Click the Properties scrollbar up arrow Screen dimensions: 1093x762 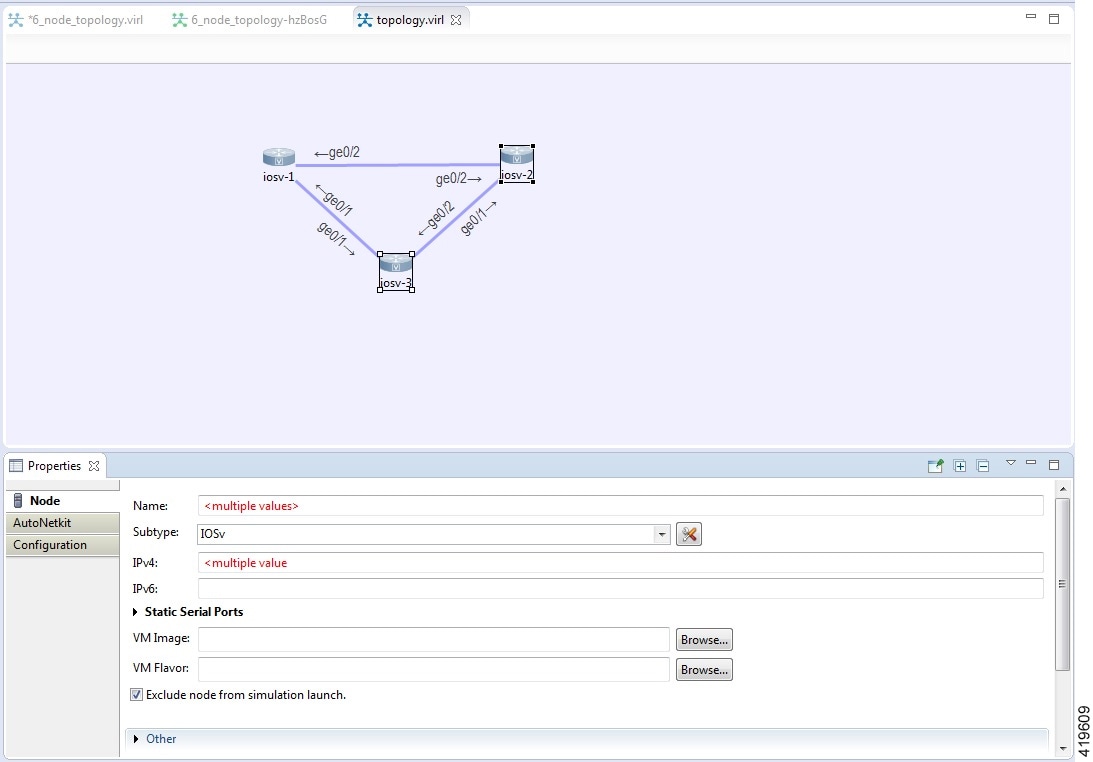pyautogui.click(x=1062, y=489)
